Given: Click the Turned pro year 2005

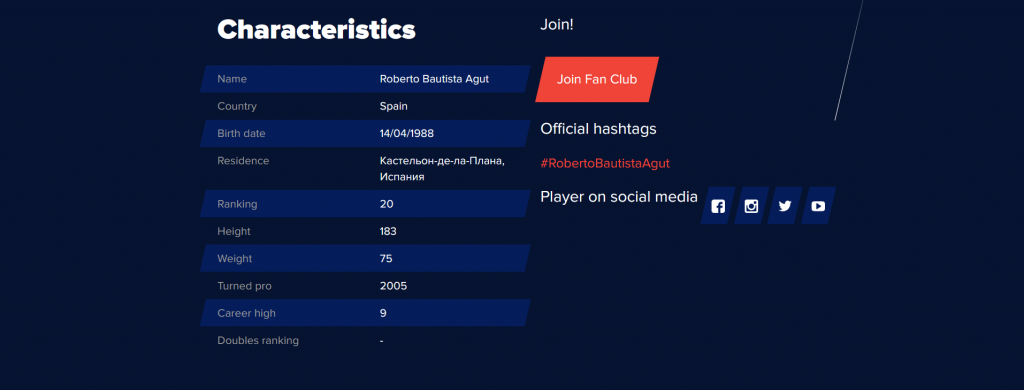Looking at the screenshot, I should [393, 286].
